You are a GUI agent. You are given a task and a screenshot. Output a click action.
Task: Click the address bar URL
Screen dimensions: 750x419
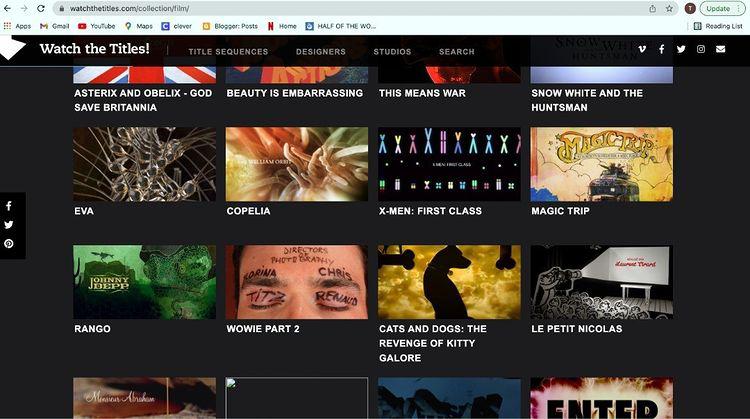click(129, 9)
